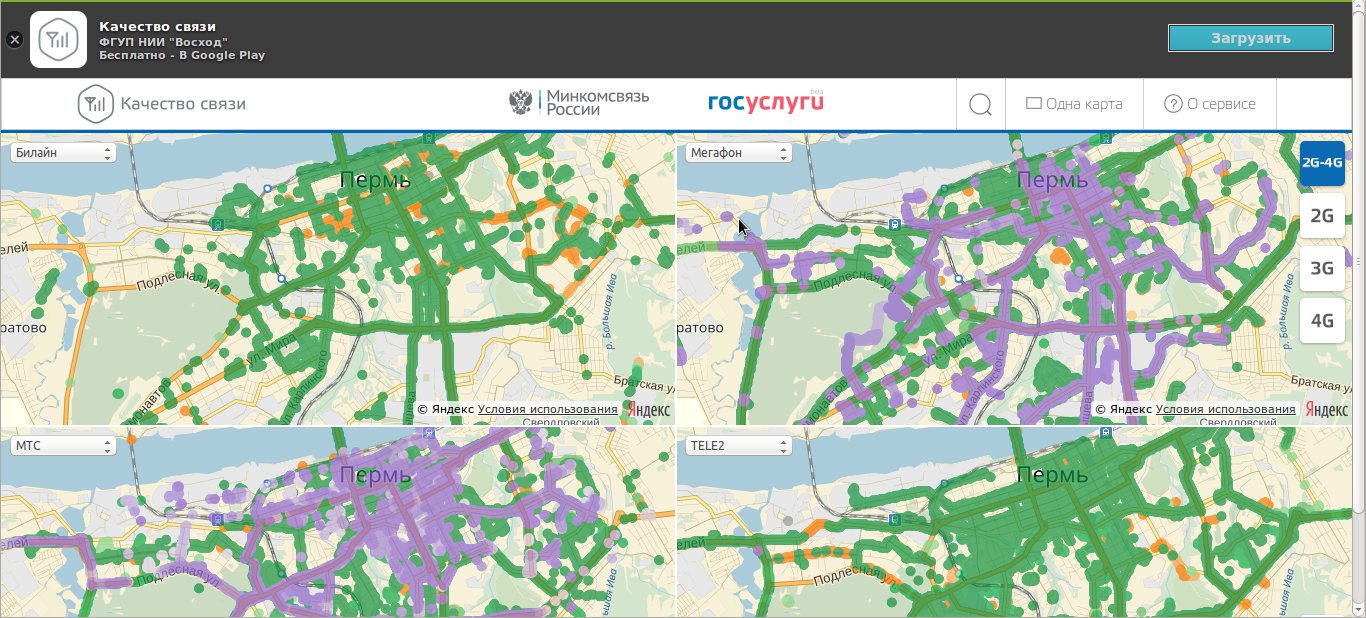
Task: Expand the Мегафон operator dropdown
Action: point(740,153)
